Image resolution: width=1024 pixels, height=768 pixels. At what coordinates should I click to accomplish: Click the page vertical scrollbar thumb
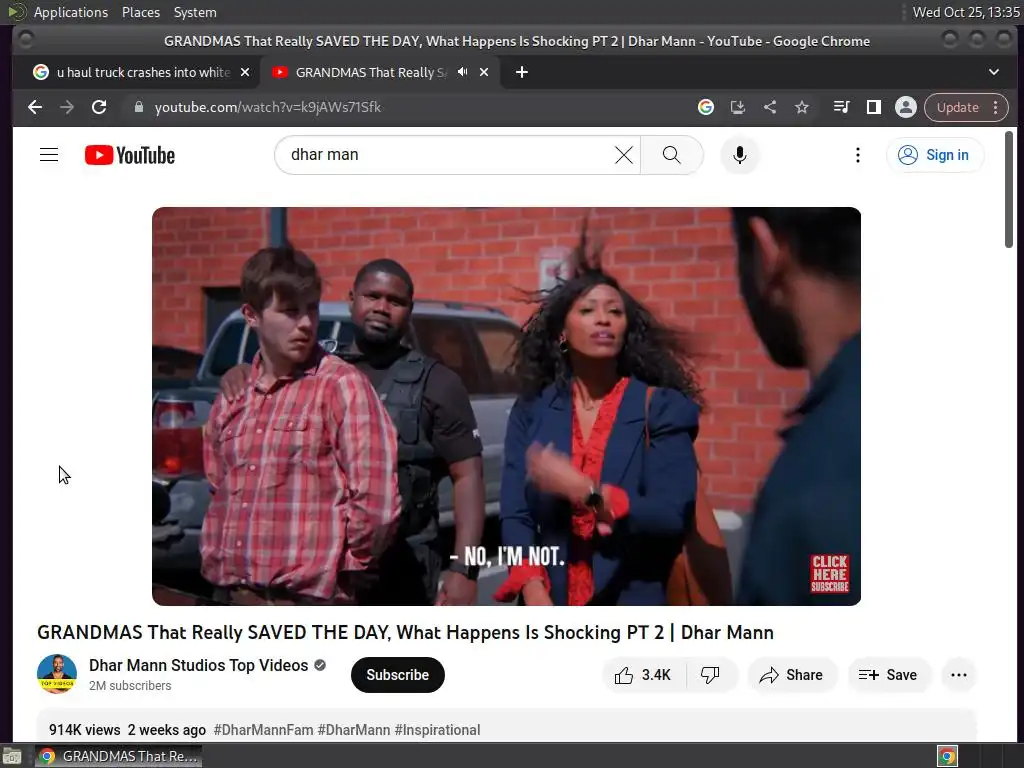point(1008,189)
